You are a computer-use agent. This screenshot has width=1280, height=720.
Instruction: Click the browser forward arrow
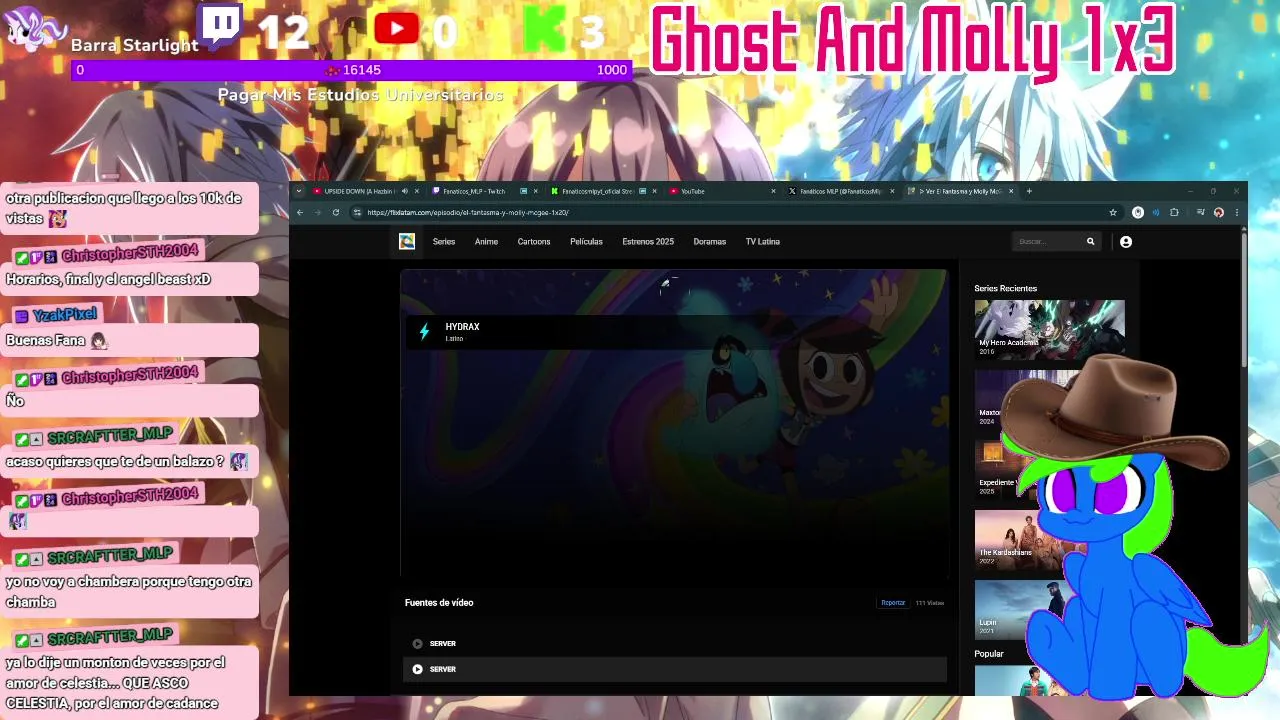[x=318, y=212]
